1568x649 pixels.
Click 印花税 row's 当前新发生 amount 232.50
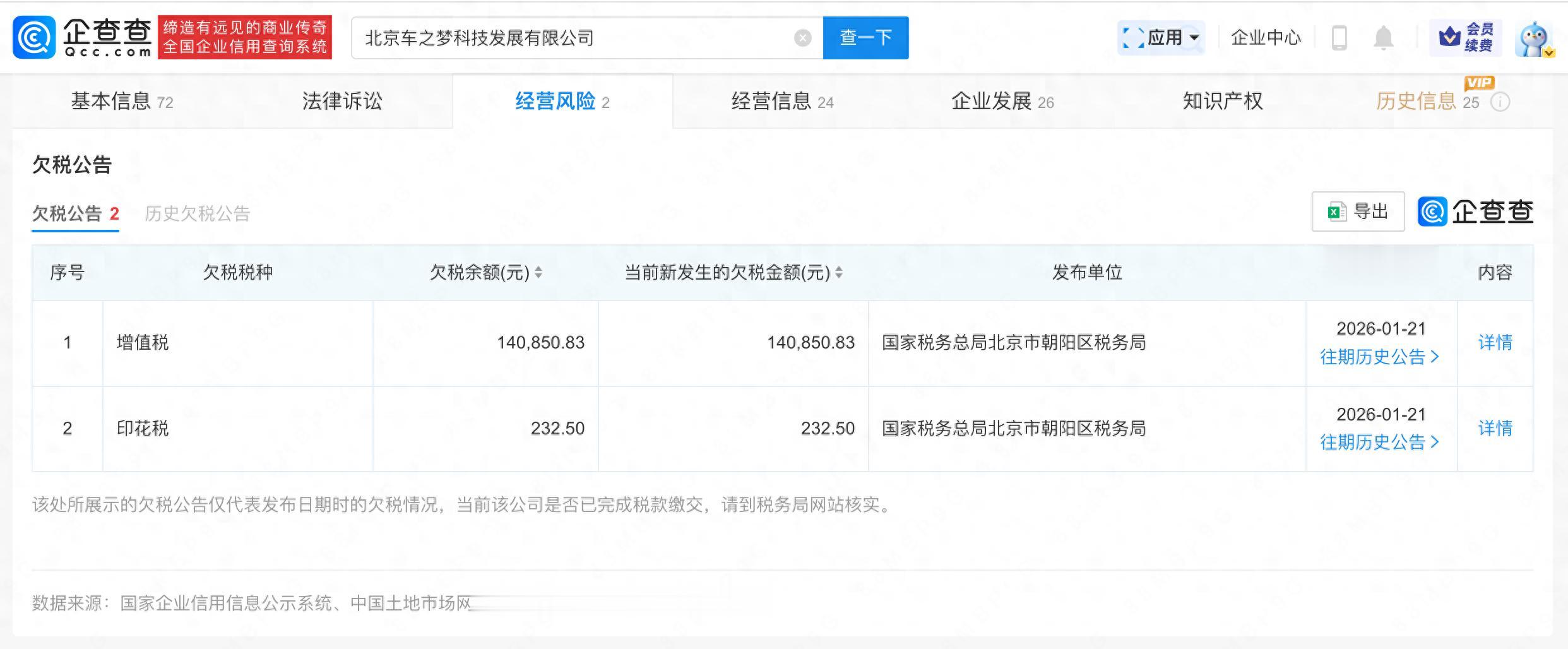point(828,429)
